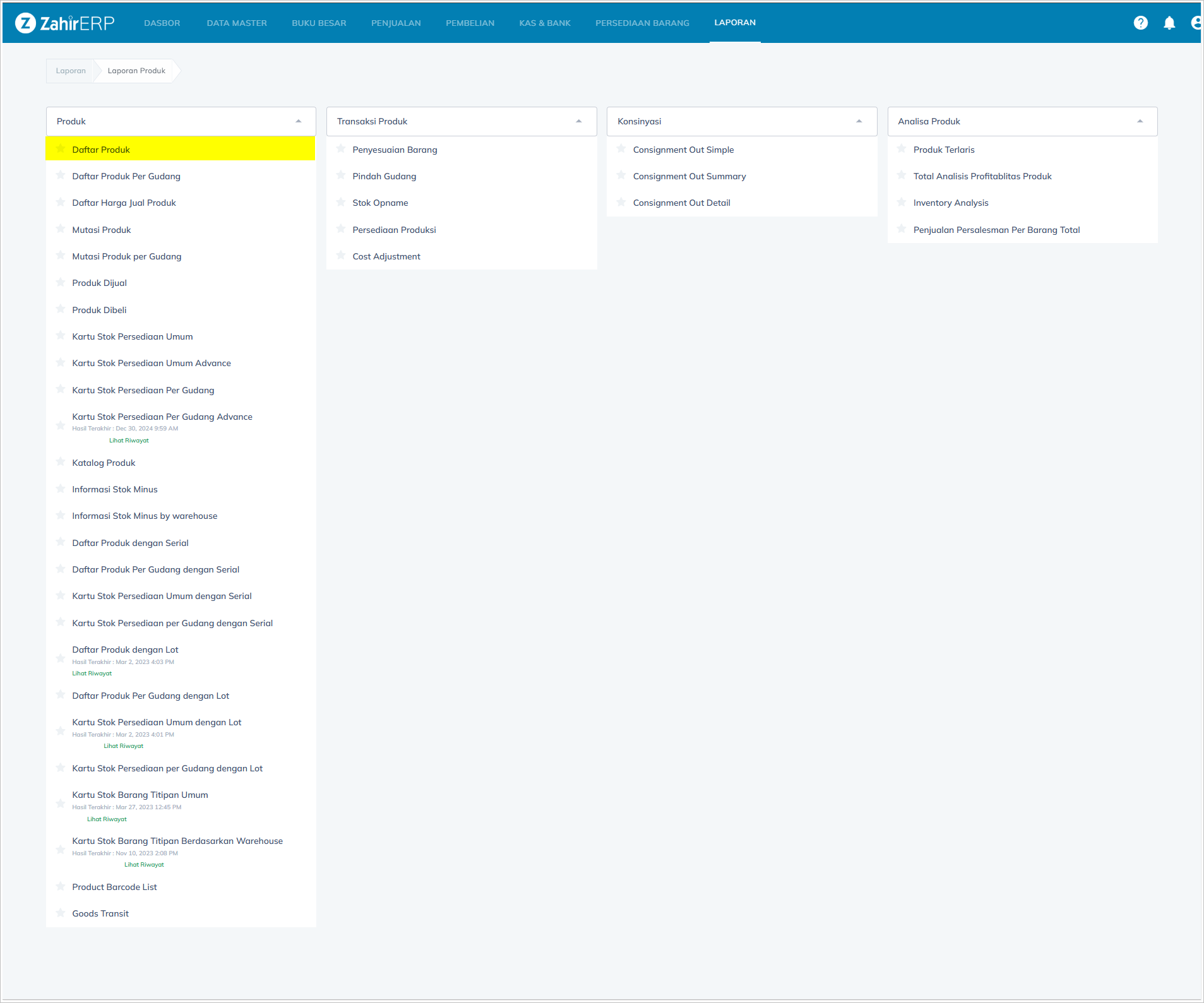This screenshot has width=1204, height=1003.
Task: Navigate to Laporan breadcrumb
Action: [x=71, y=71]
